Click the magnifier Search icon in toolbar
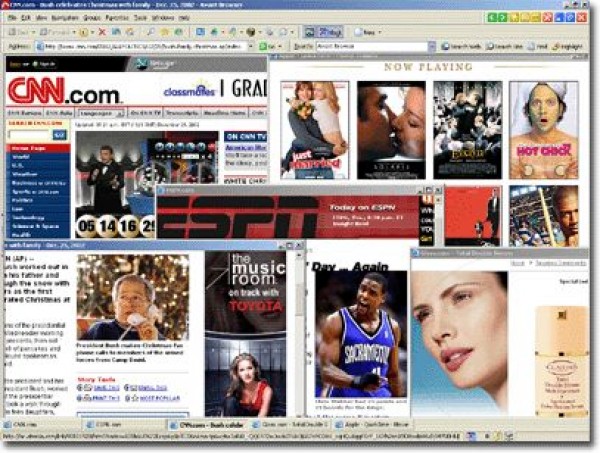This screenshot has width=600, height=453. tap(150, 32)
